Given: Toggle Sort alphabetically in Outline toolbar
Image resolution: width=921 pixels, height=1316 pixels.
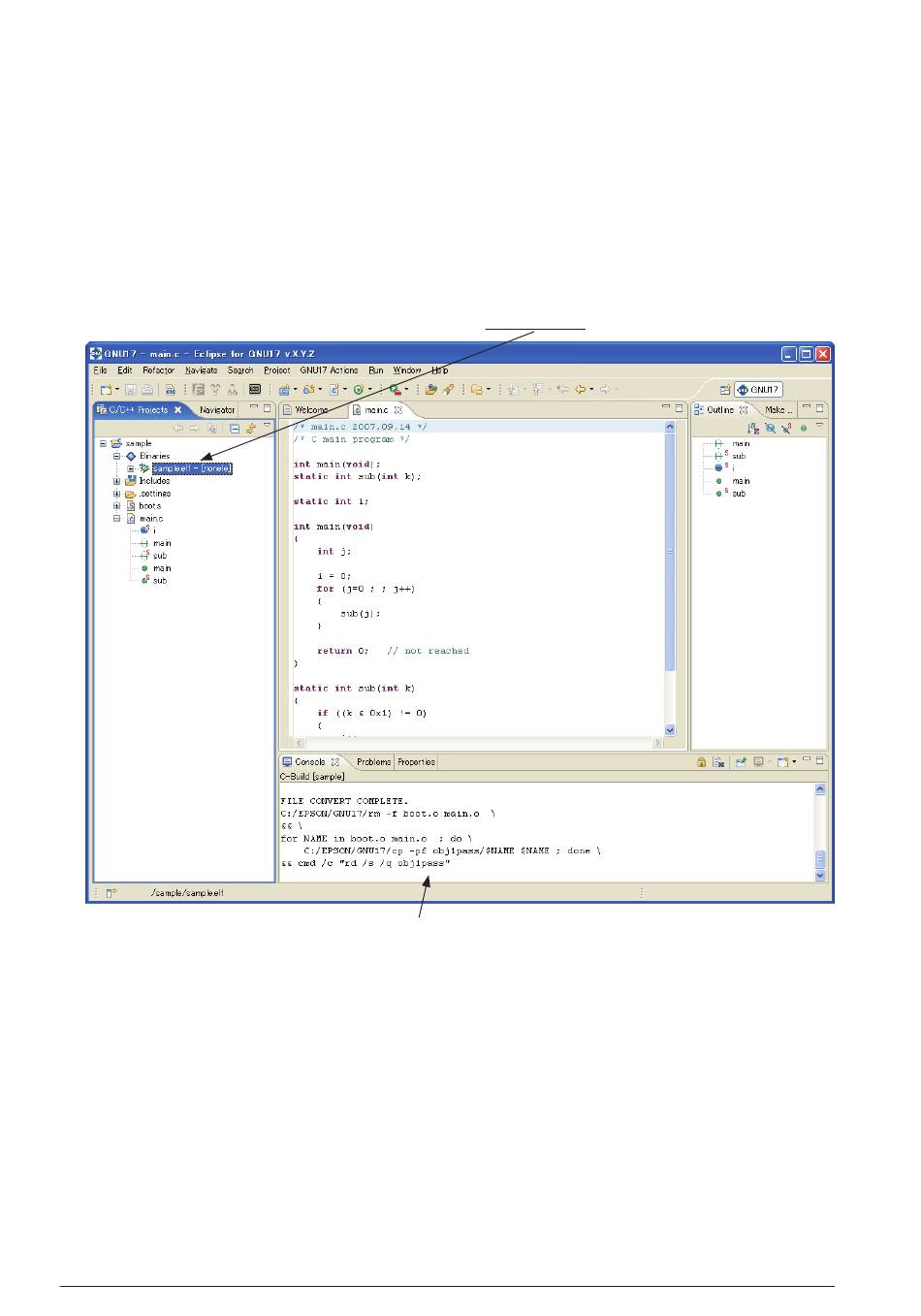Looking at the screenshot, I should click(x=753, y=428).
